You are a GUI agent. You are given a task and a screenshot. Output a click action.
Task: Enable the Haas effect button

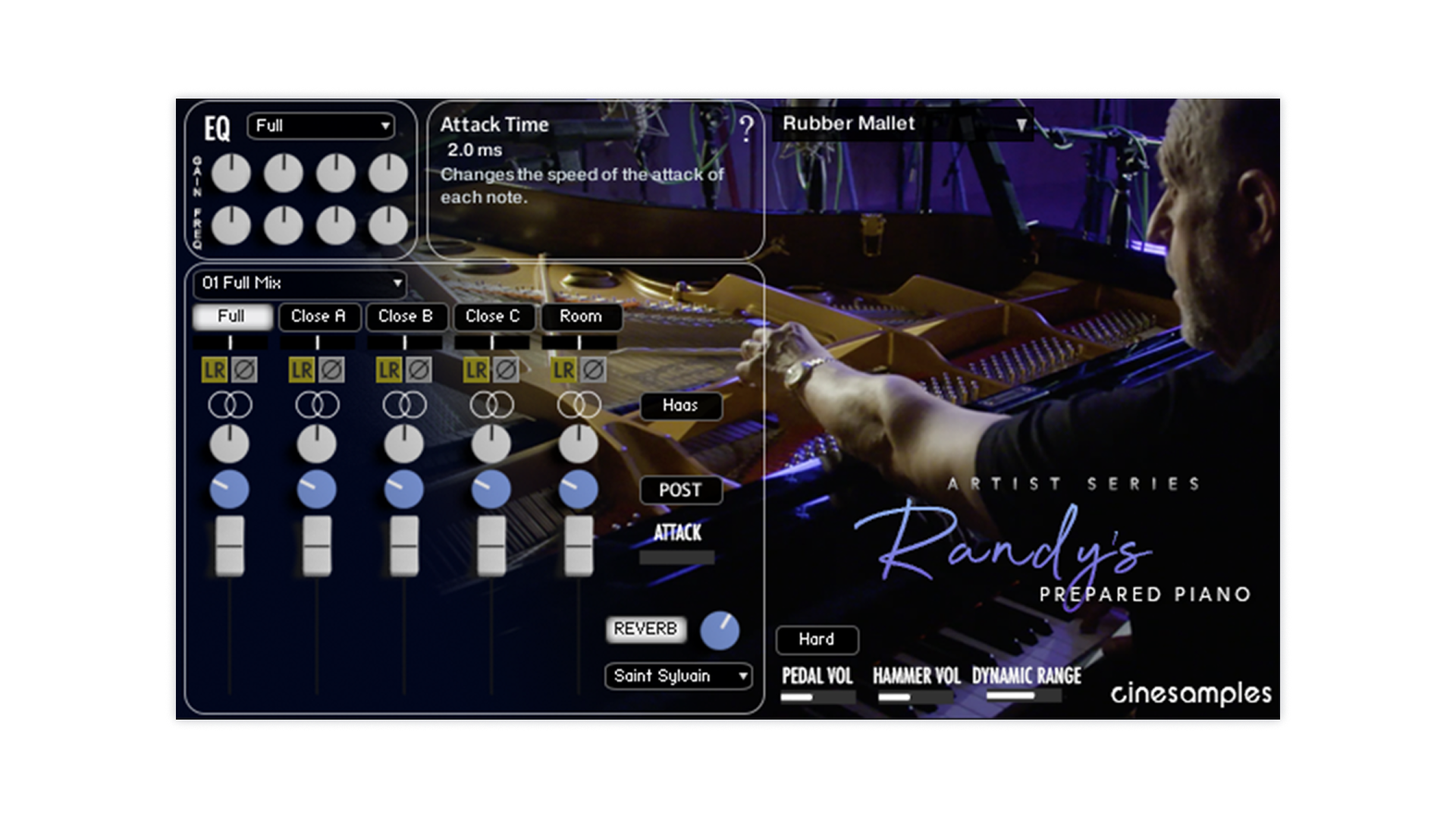[680, 406]
